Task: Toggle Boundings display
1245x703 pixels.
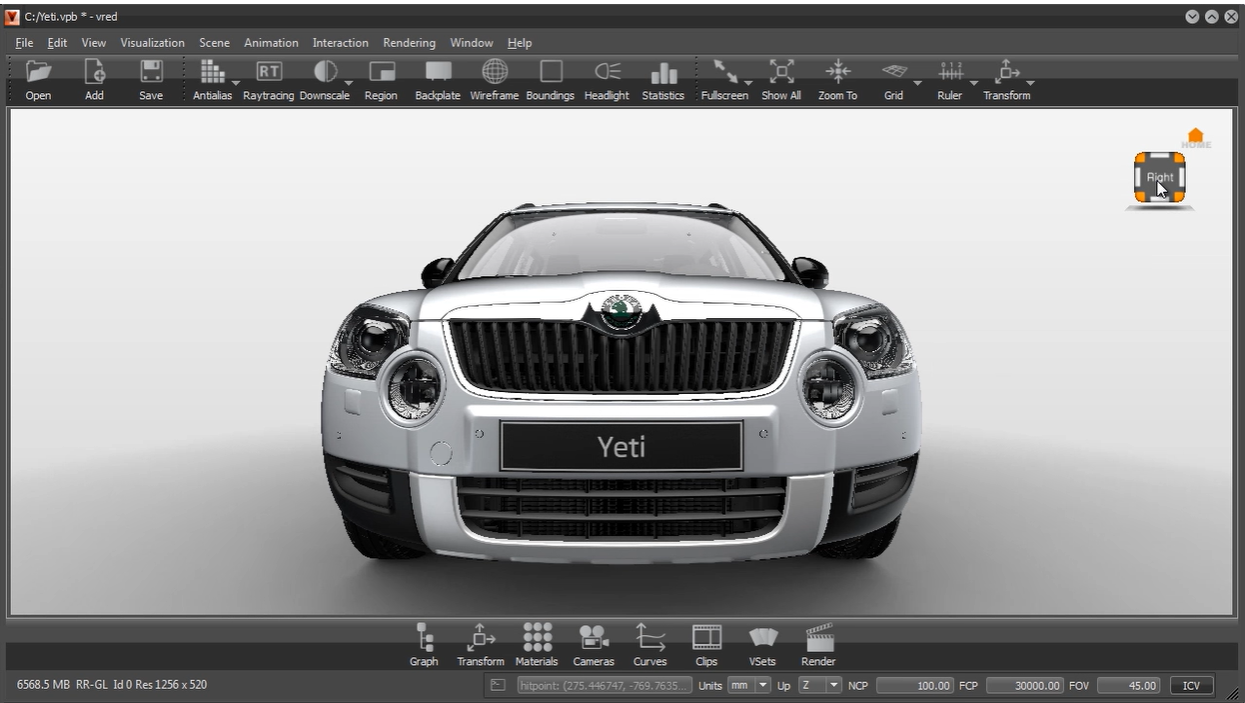Action: tap(550, 72)
